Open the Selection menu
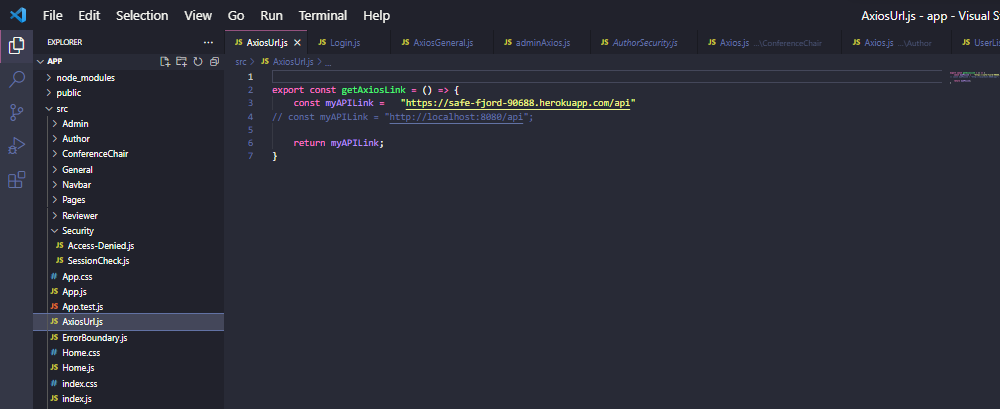 click(x=142, y=15)
